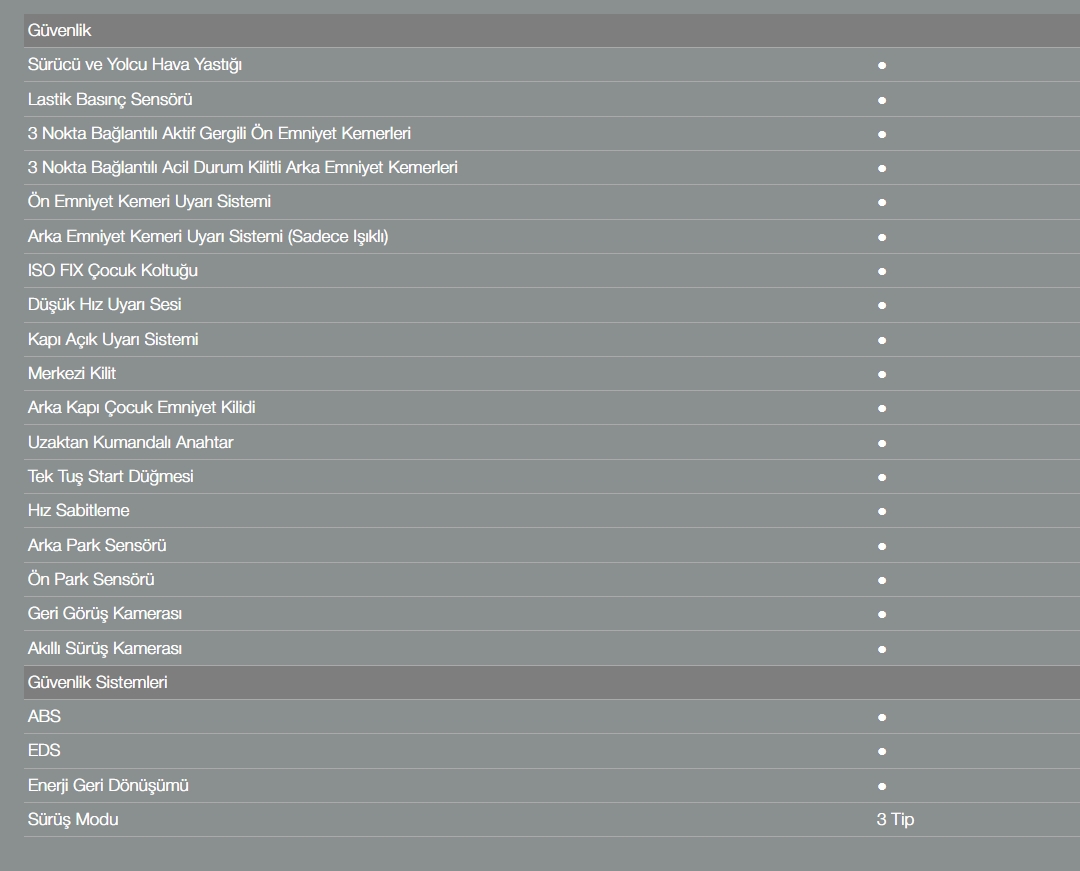The image size is (1080, 871).
Task: Select the ABS row label
Action: (44, 717)
